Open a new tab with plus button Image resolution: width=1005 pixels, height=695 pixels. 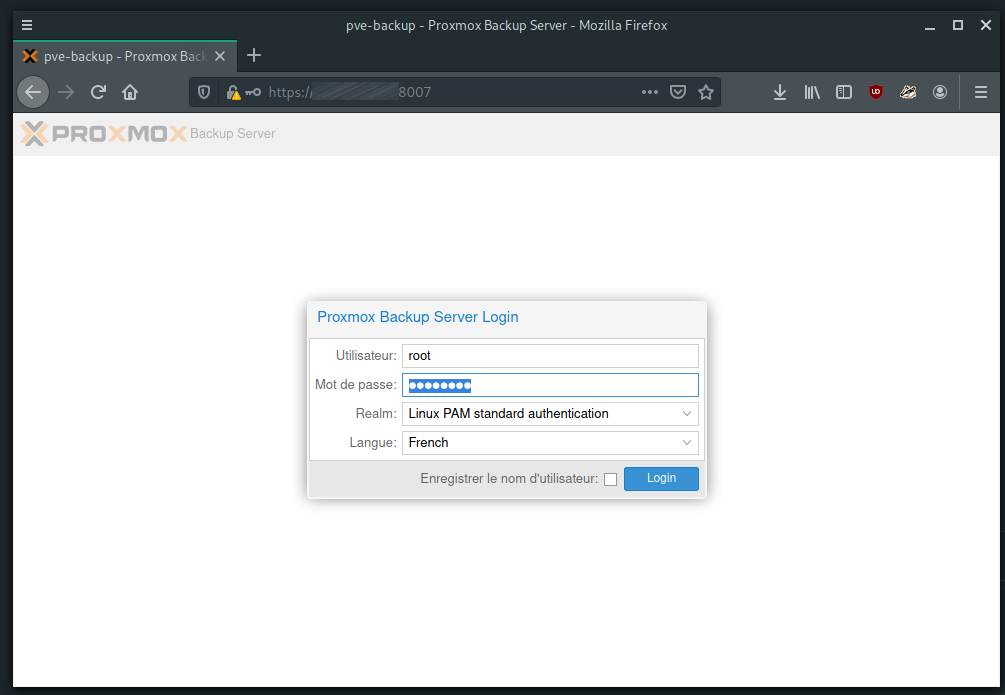tap(254, 56)
